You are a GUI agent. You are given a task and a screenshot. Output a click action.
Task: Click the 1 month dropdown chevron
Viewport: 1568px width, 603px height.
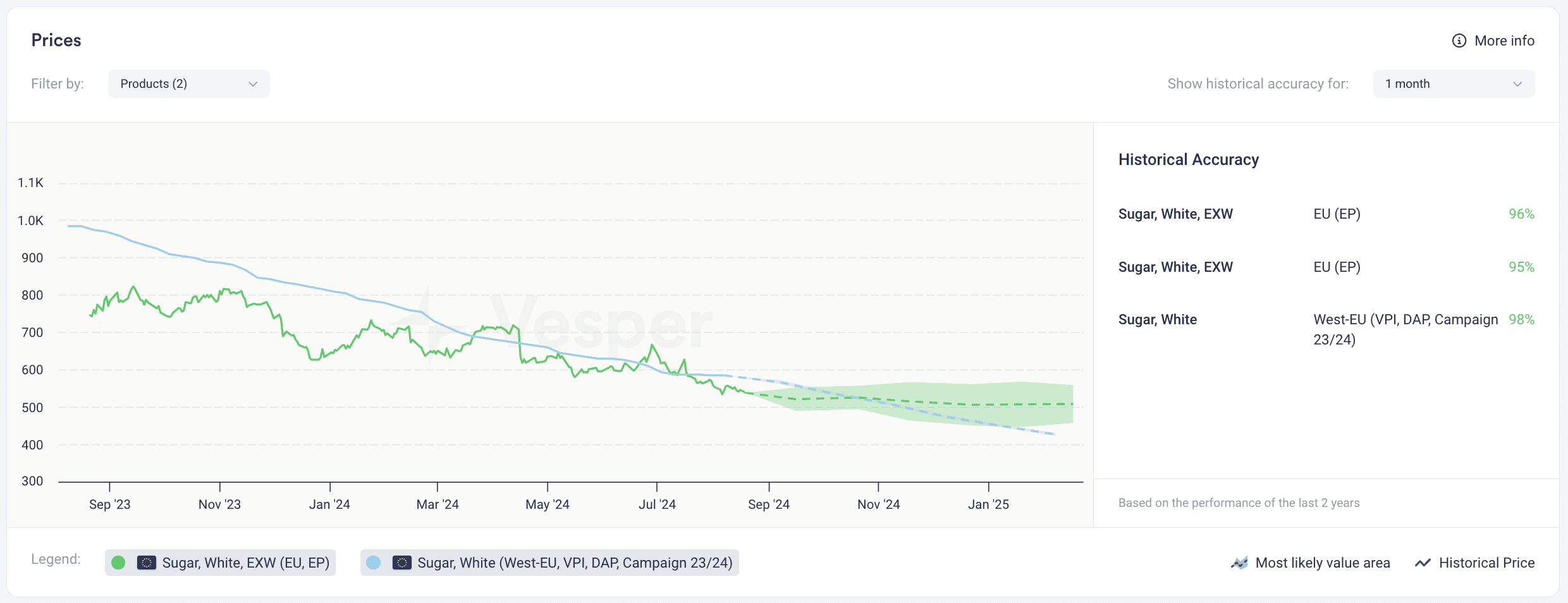(1517, 84)
